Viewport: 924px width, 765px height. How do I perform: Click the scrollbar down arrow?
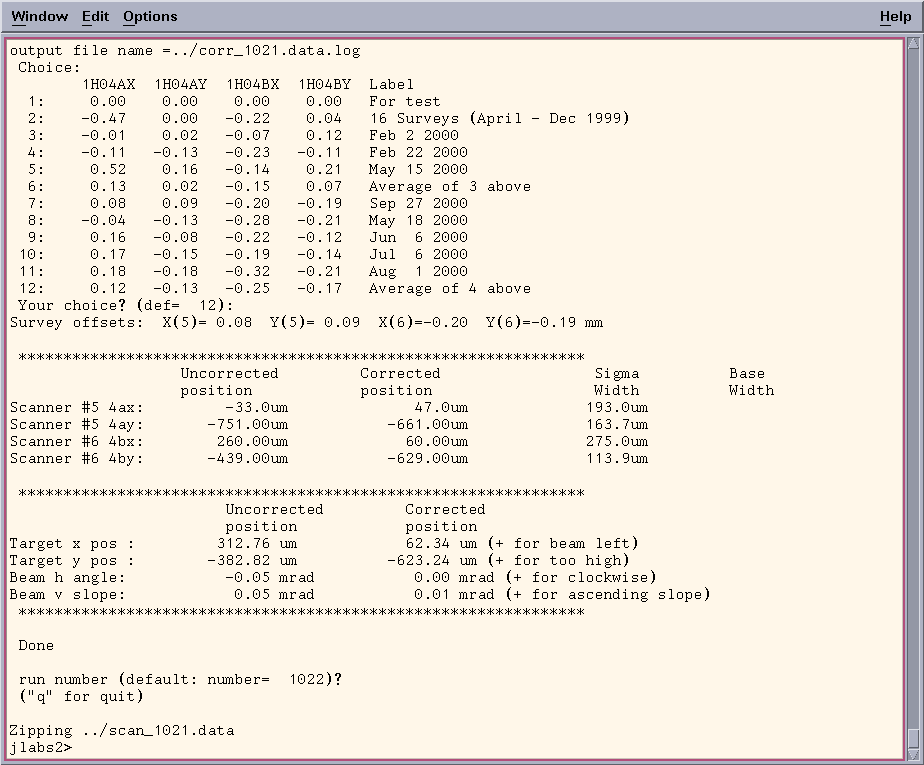click(x=913, y=753)
